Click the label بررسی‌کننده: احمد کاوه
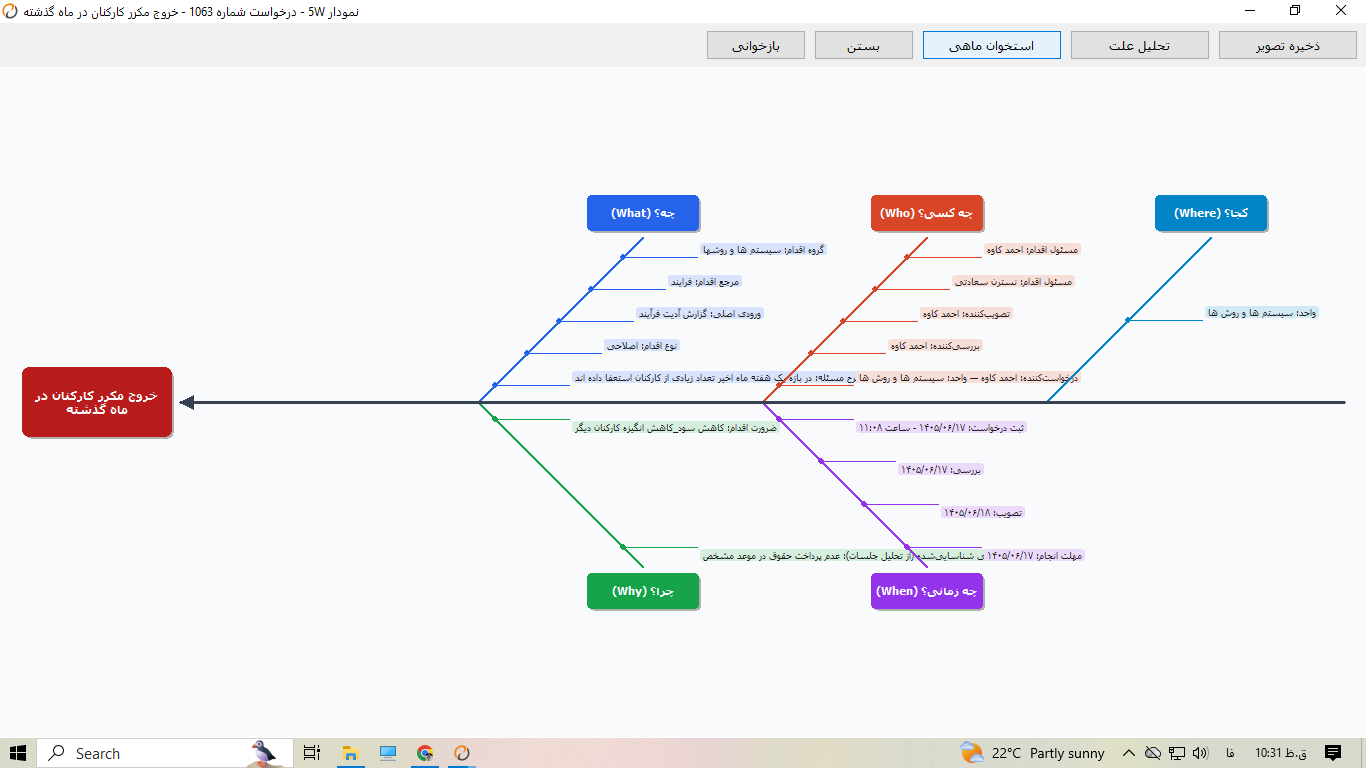This screenshot has height=768, width=1366. pos(936,346)
